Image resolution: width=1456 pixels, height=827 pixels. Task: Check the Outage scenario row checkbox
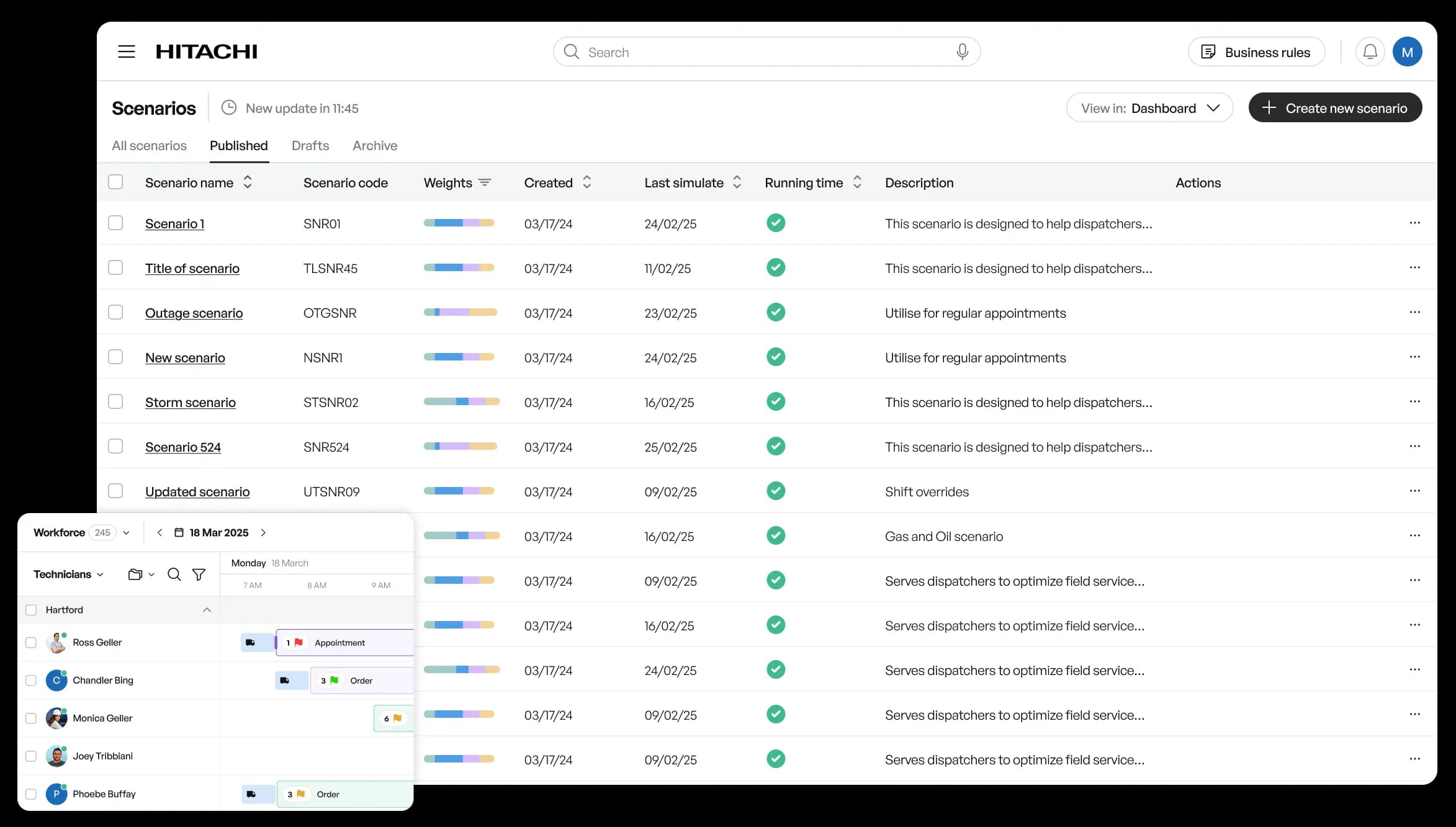(115, 312)
